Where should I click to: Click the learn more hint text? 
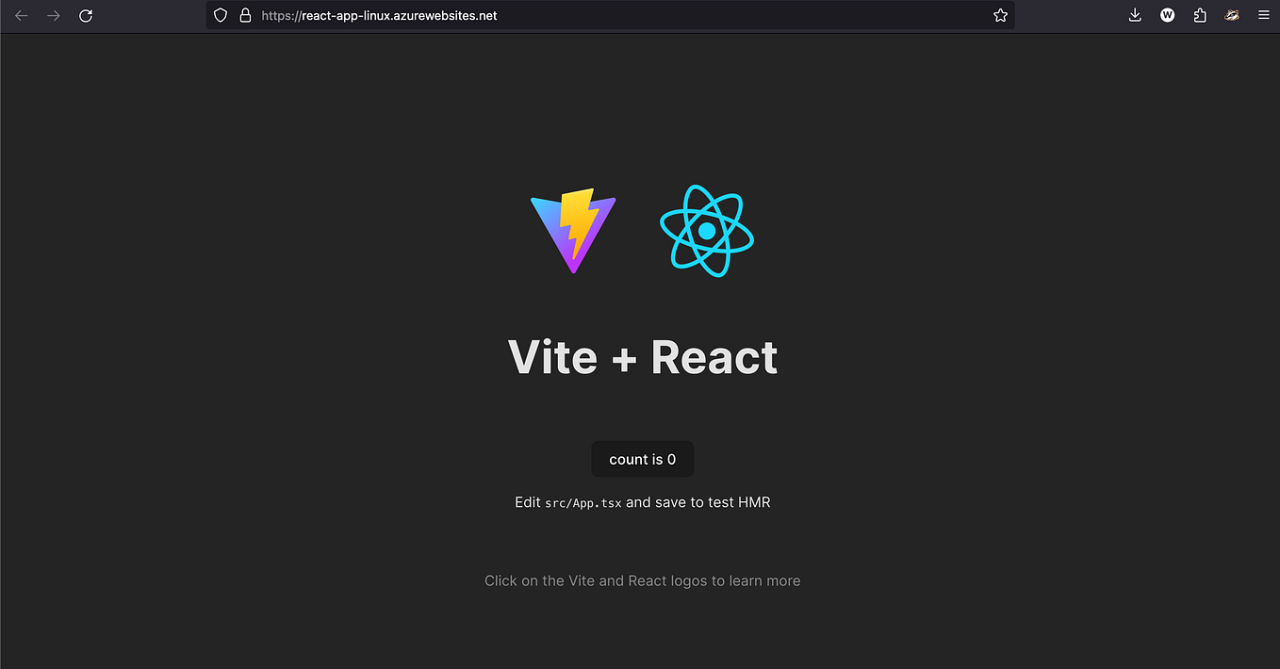(x=642, y=580)
